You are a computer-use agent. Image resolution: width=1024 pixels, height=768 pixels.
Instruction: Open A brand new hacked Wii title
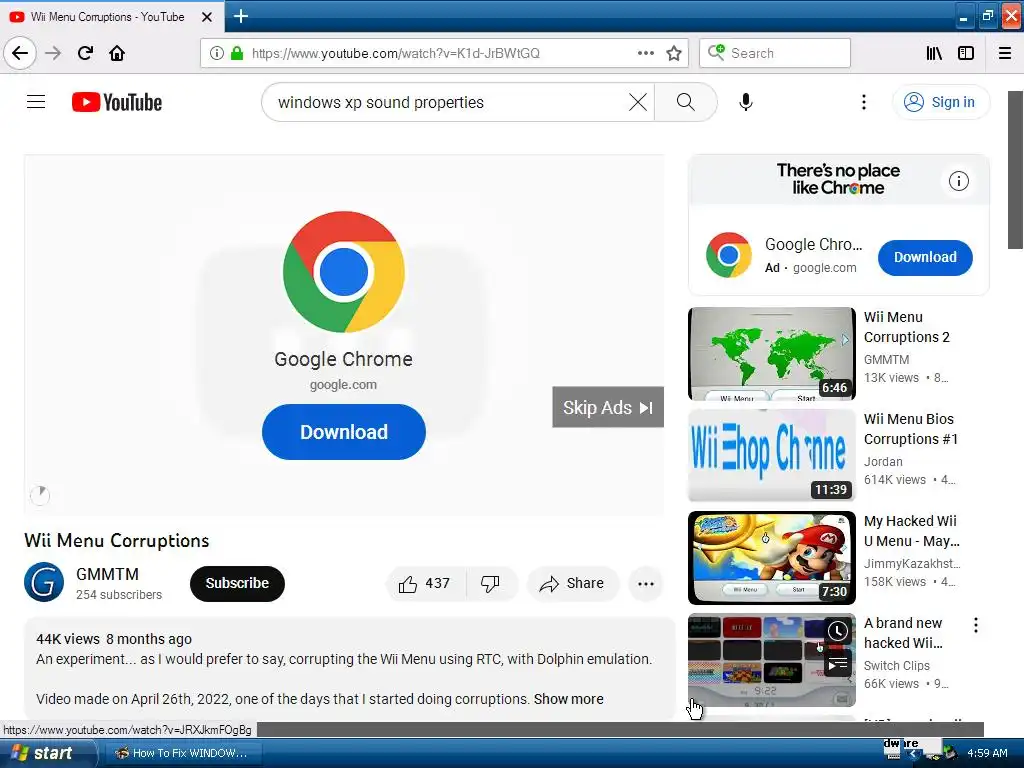(903, 633)
